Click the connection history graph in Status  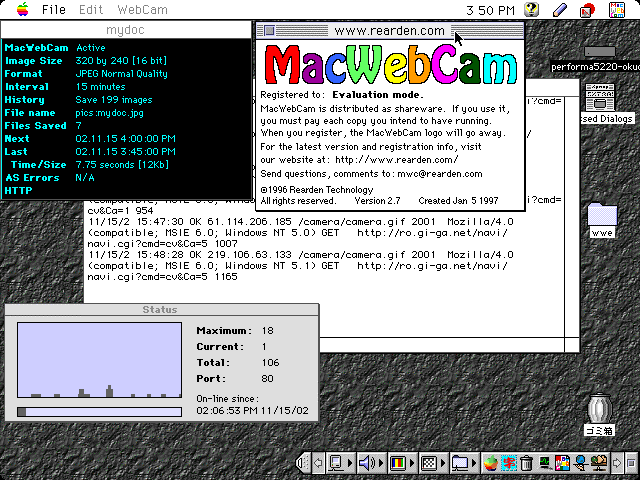(x=100, y=360)
